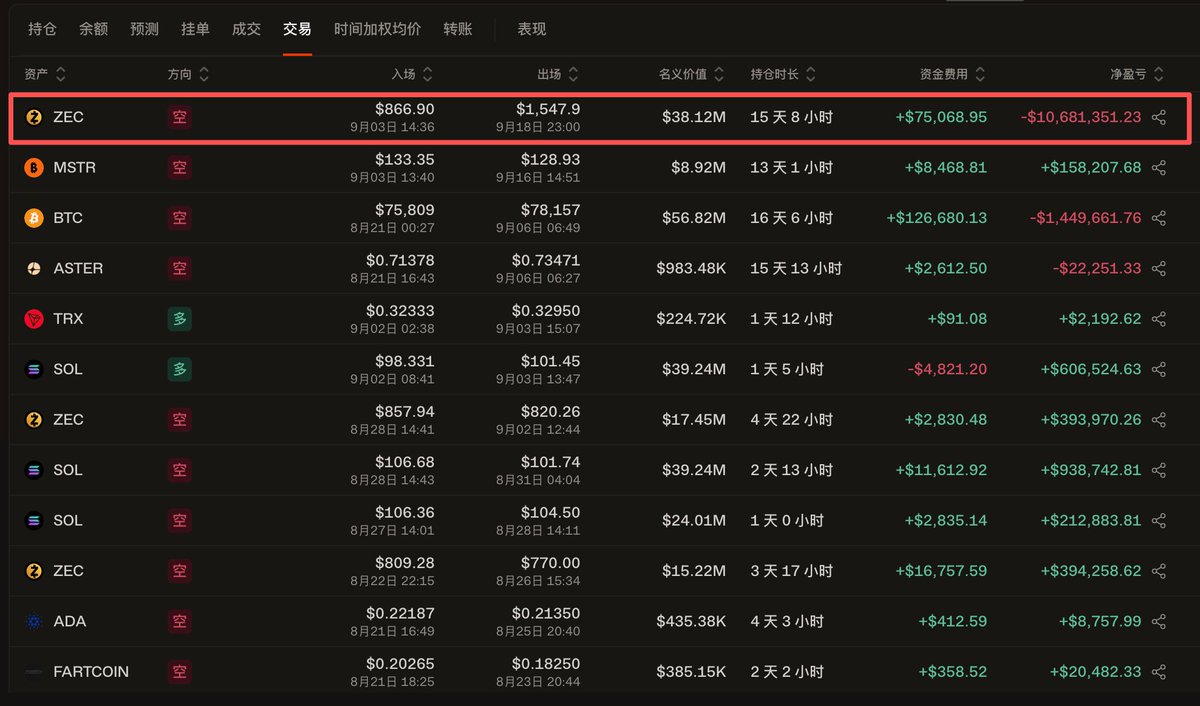Open the 时间加权均价 tab
The height and width of the screenshot is (706, 1200).
tap(377, 29)
